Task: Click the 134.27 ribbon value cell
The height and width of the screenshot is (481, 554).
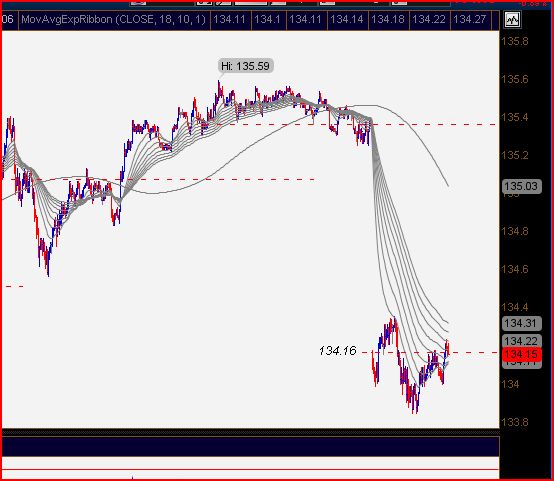Action: point(470,19)
